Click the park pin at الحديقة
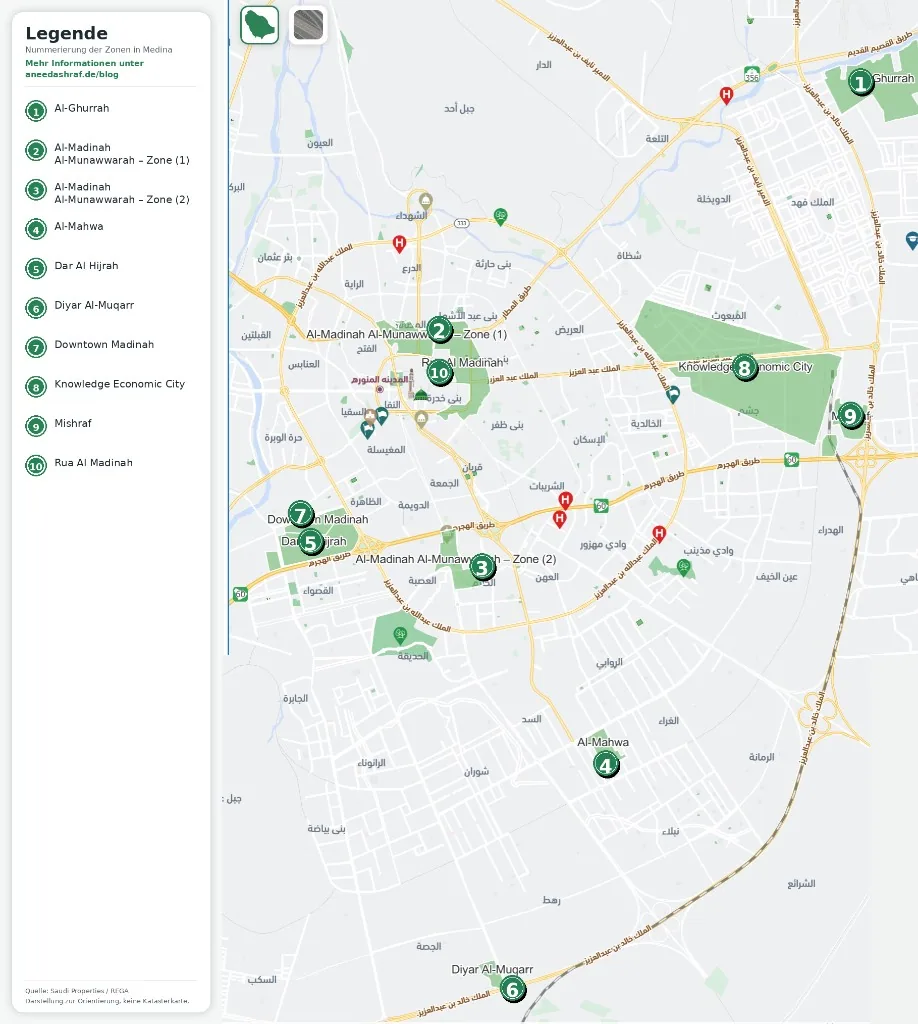918x1024 pixels. [400, 635]
